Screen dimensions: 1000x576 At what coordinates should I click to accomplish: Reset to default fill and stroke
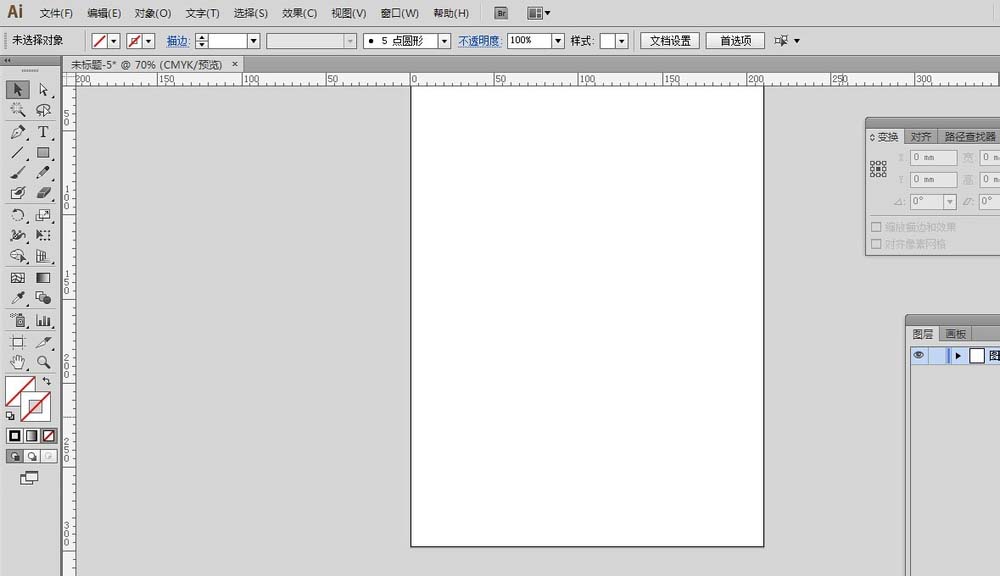10,416
